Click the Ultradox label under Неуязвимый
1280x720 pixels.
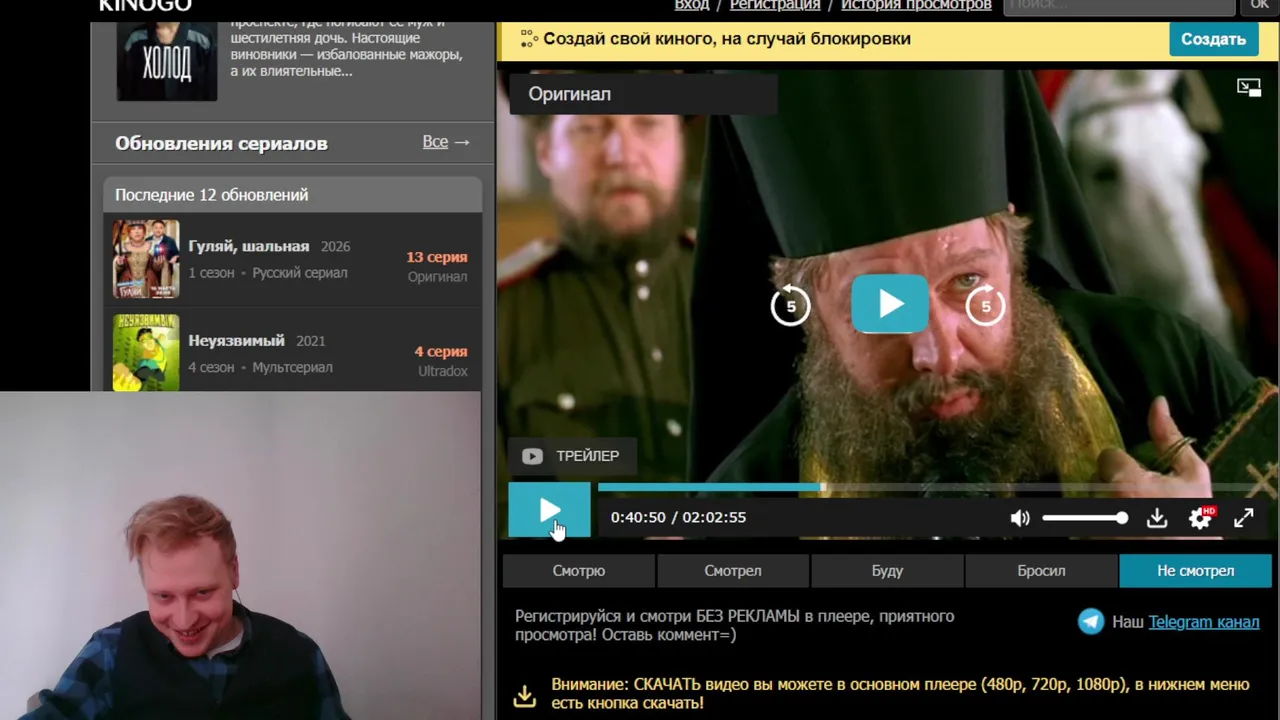point(443,371)
